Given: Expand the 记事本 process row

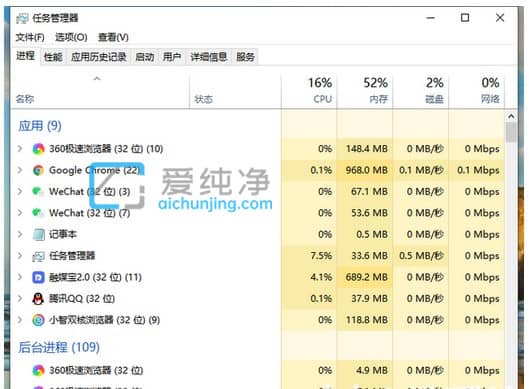Looking at the screenshot, I should pos(20,234).
